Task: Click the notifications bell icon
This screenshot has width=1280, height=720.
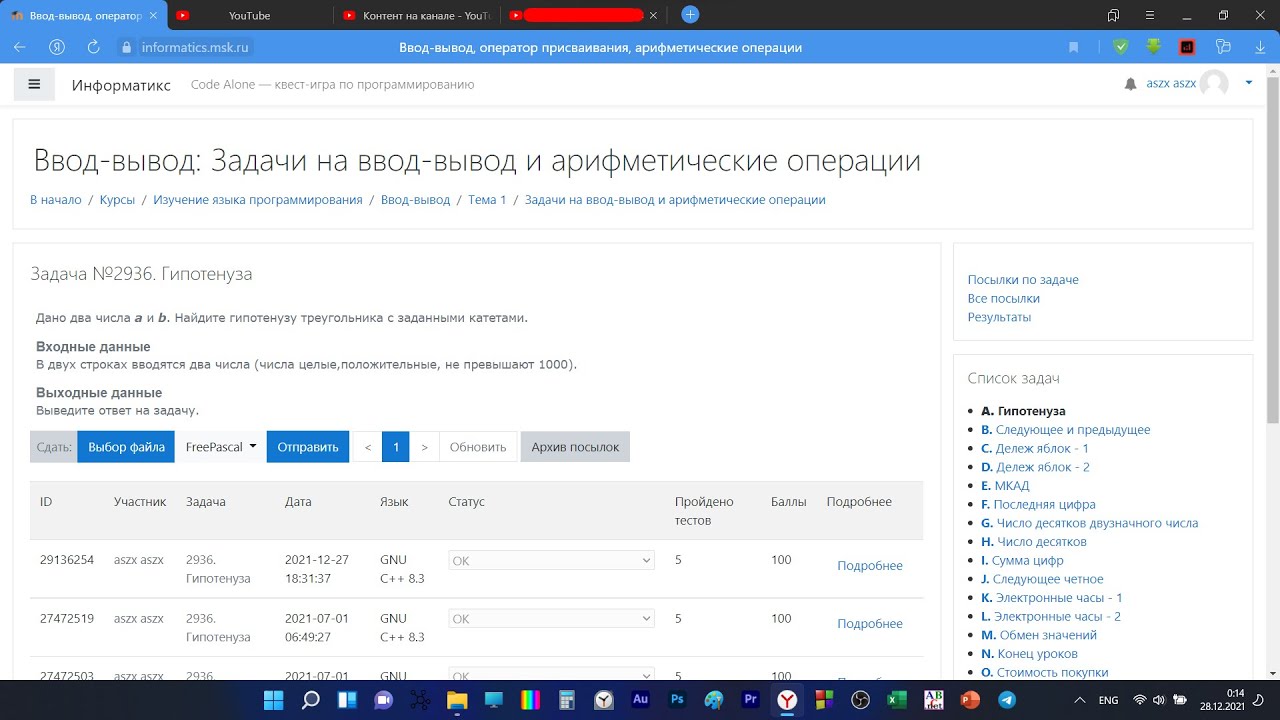Action: 1131,84
